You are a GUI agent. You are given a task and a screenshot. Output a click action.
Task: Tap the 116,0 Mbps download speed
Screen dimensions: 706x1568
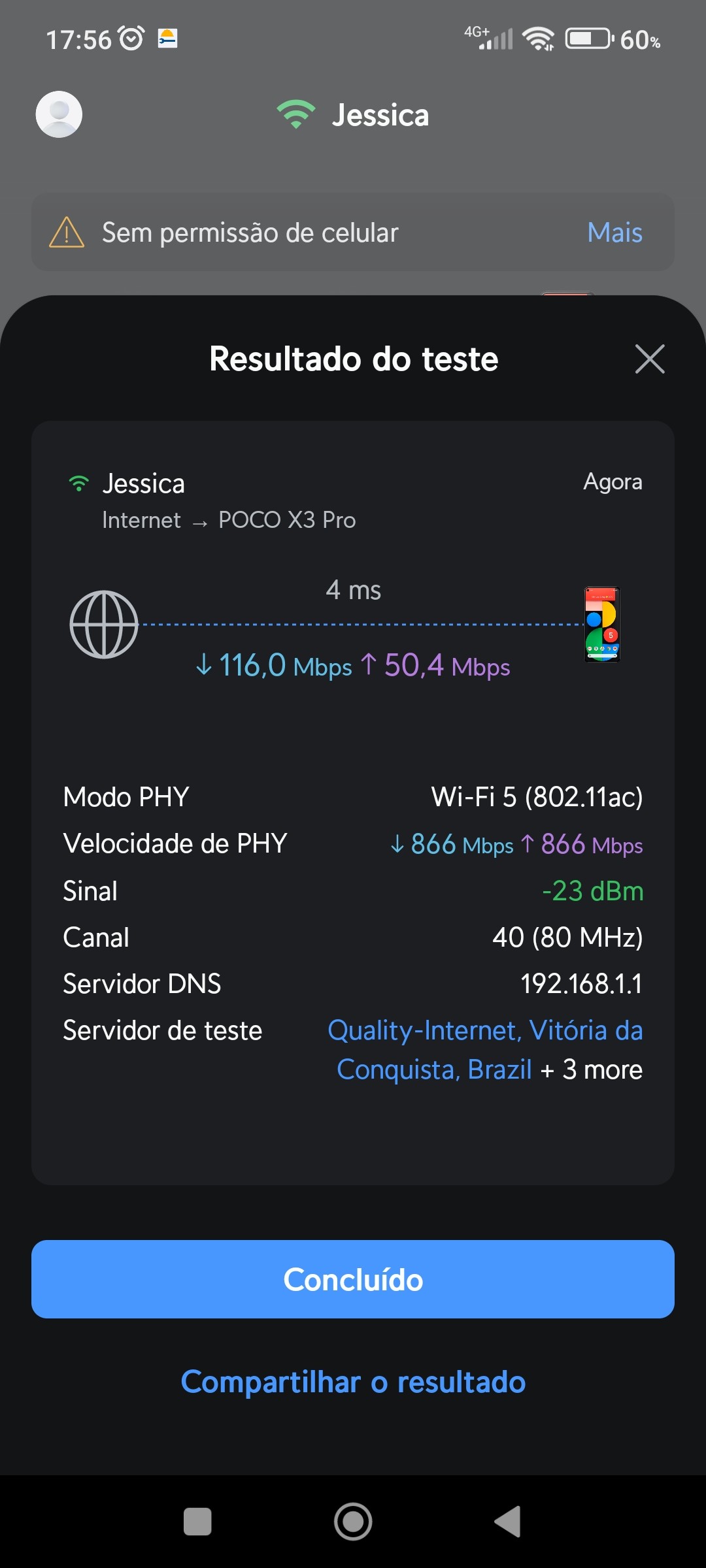[x=275, y=666]
